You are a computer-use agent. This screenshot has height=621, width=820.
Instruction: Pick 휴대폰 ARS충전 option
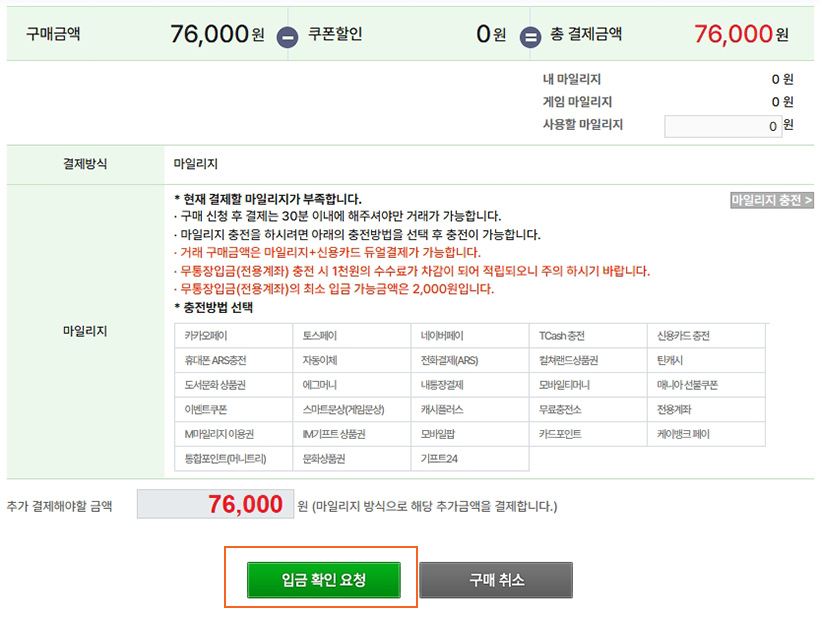point(216,360)
